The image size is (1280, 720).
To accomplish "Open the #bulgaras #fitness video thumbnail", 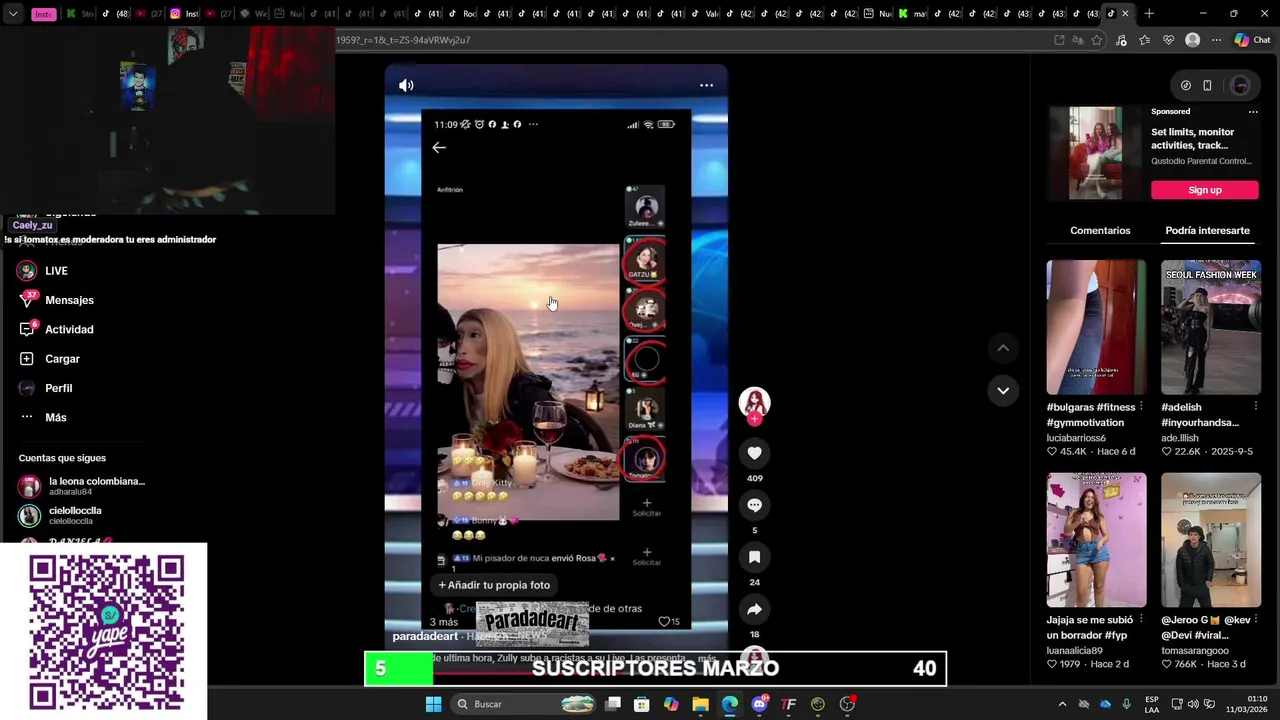I will click(x=1096, y=327).
